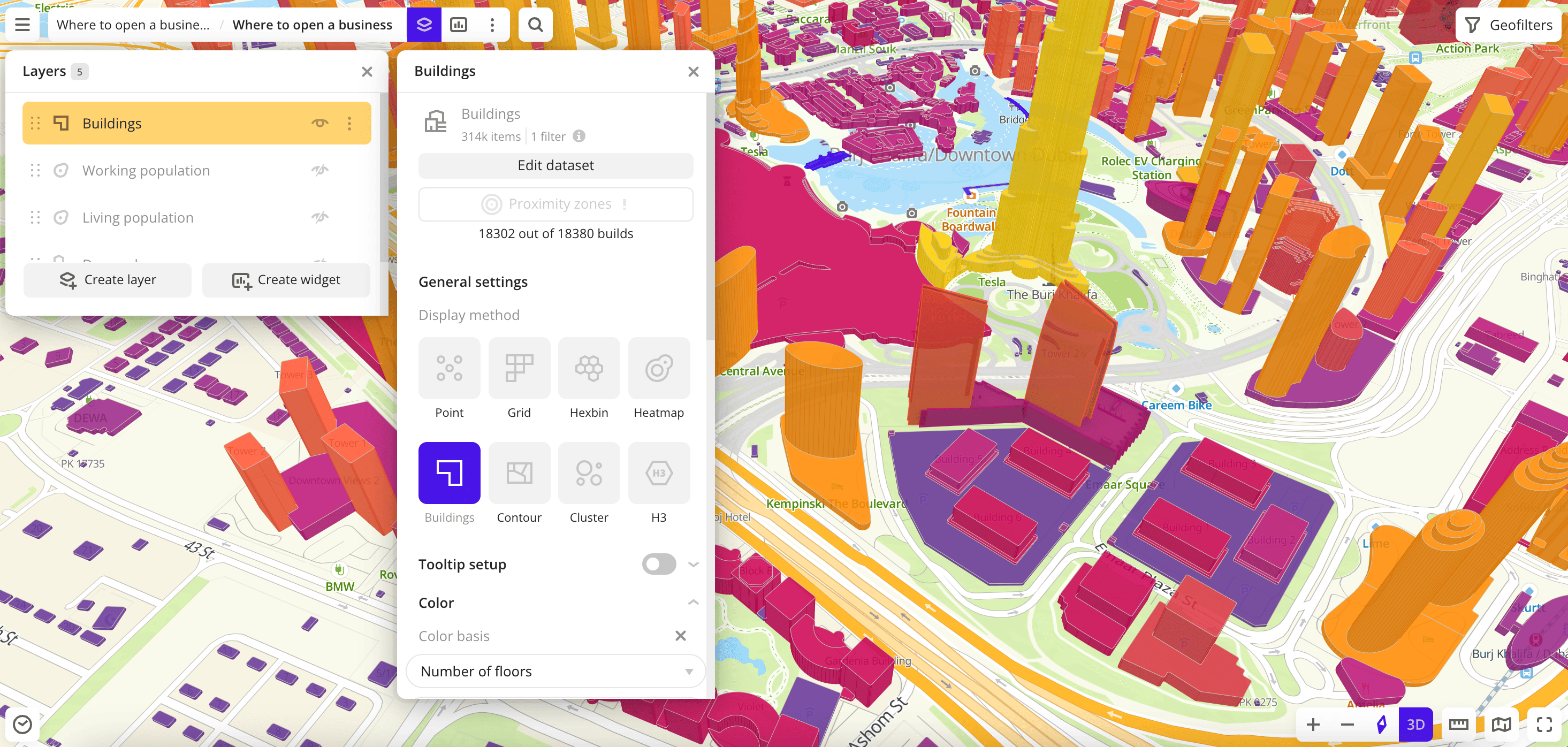This screenshot has width=1568, height=747.
Task: Show the Working population layer
Action: (x=319, y=171)
